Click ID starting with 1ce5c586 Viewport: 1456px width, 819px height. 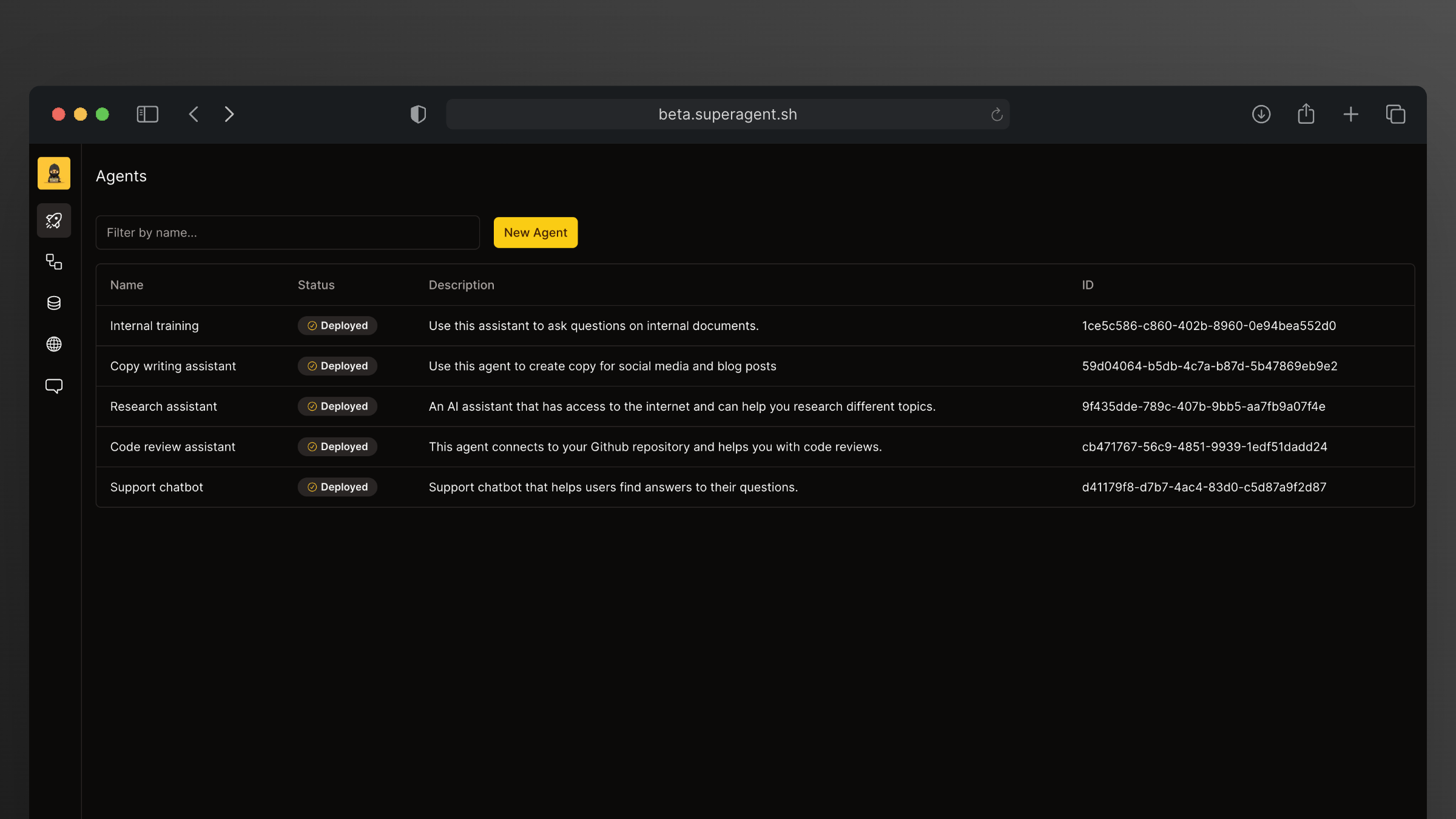1208,326
